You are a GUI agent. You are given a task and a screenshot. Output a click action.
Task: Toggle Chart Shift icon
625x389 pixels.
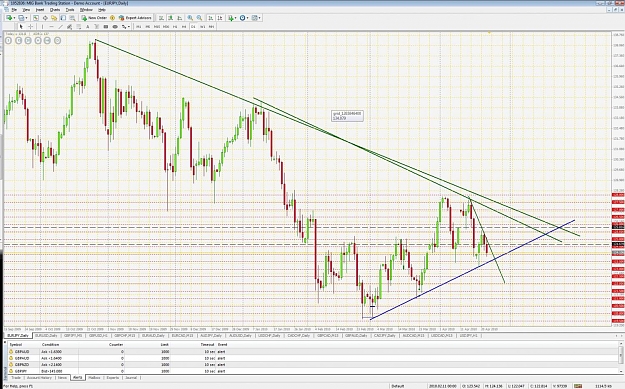point(220,18)
